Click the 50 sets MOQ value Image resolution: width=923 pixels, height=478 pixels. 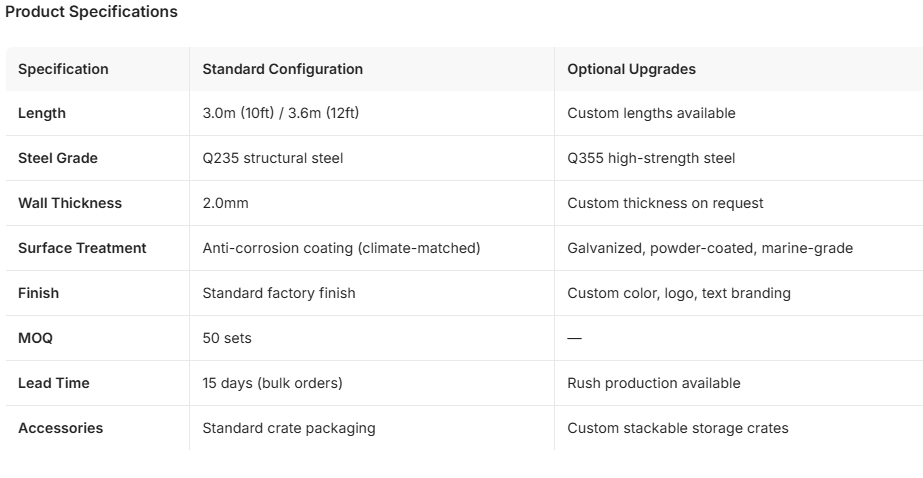click(227, 338)
